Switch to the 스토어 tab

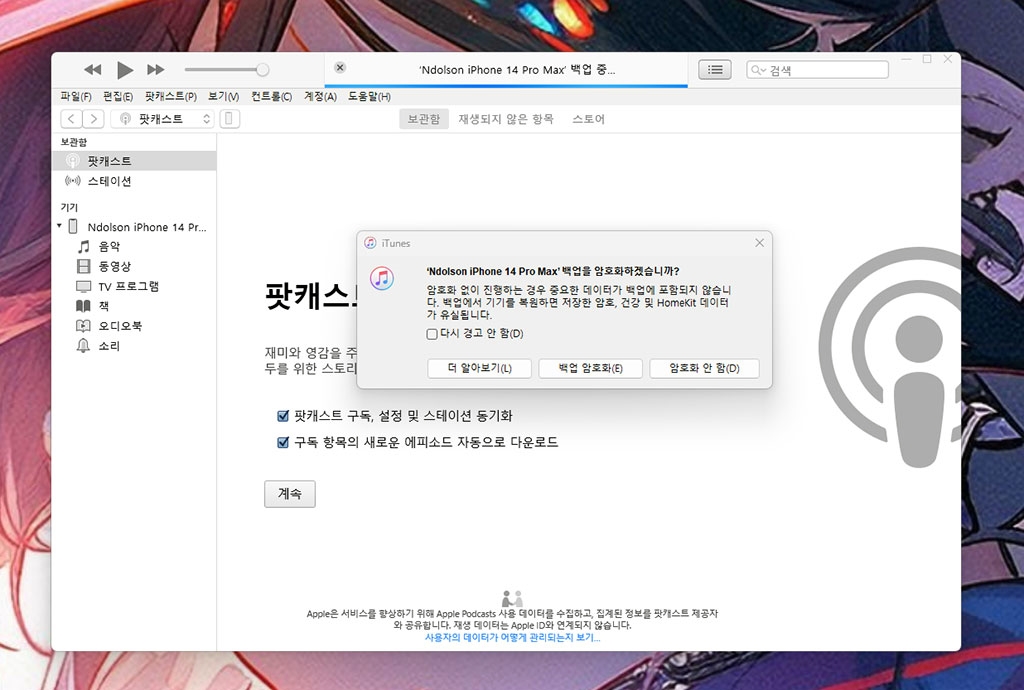point(588,119)
